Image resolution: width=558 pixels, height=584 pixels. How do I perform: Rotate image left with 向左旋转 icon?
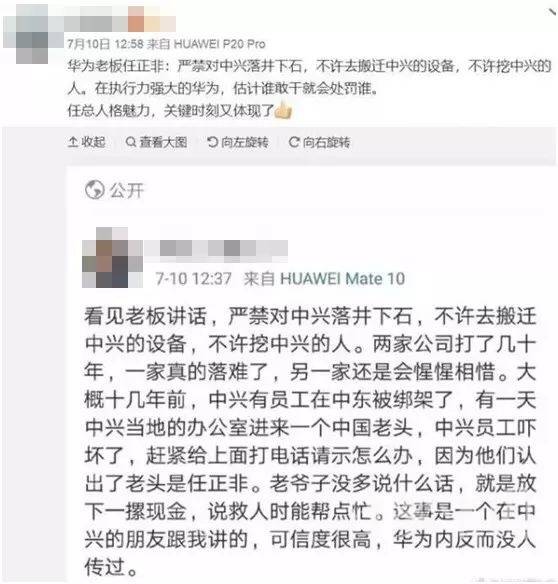pos(212,142)
